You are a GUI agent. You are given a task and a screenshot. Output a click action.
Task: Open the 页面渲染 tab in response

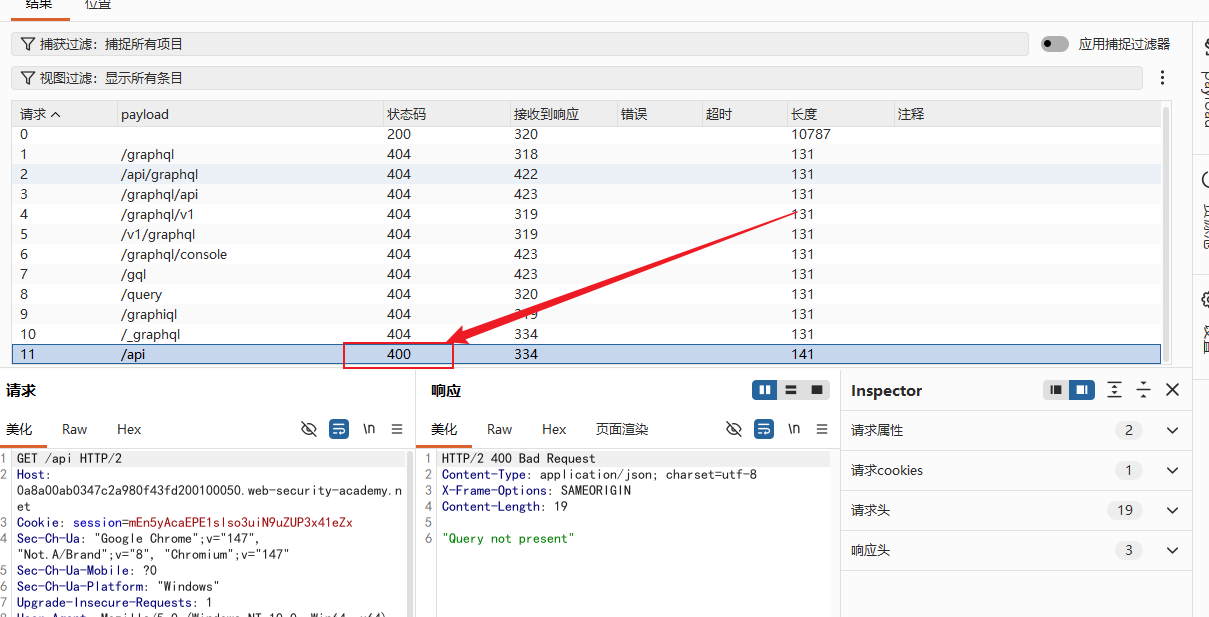pos(622,429)
